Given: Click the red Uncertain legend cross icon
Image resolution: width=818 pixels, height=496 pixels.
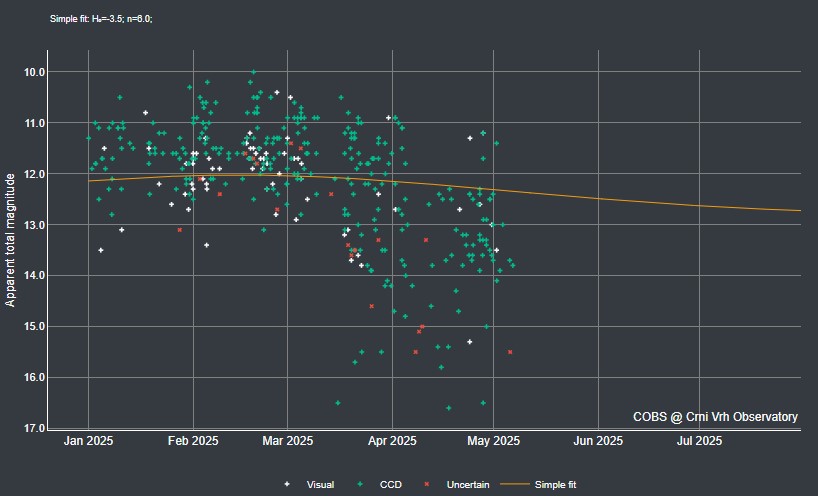Looking at the screenshot, I should tap(427, 485).
